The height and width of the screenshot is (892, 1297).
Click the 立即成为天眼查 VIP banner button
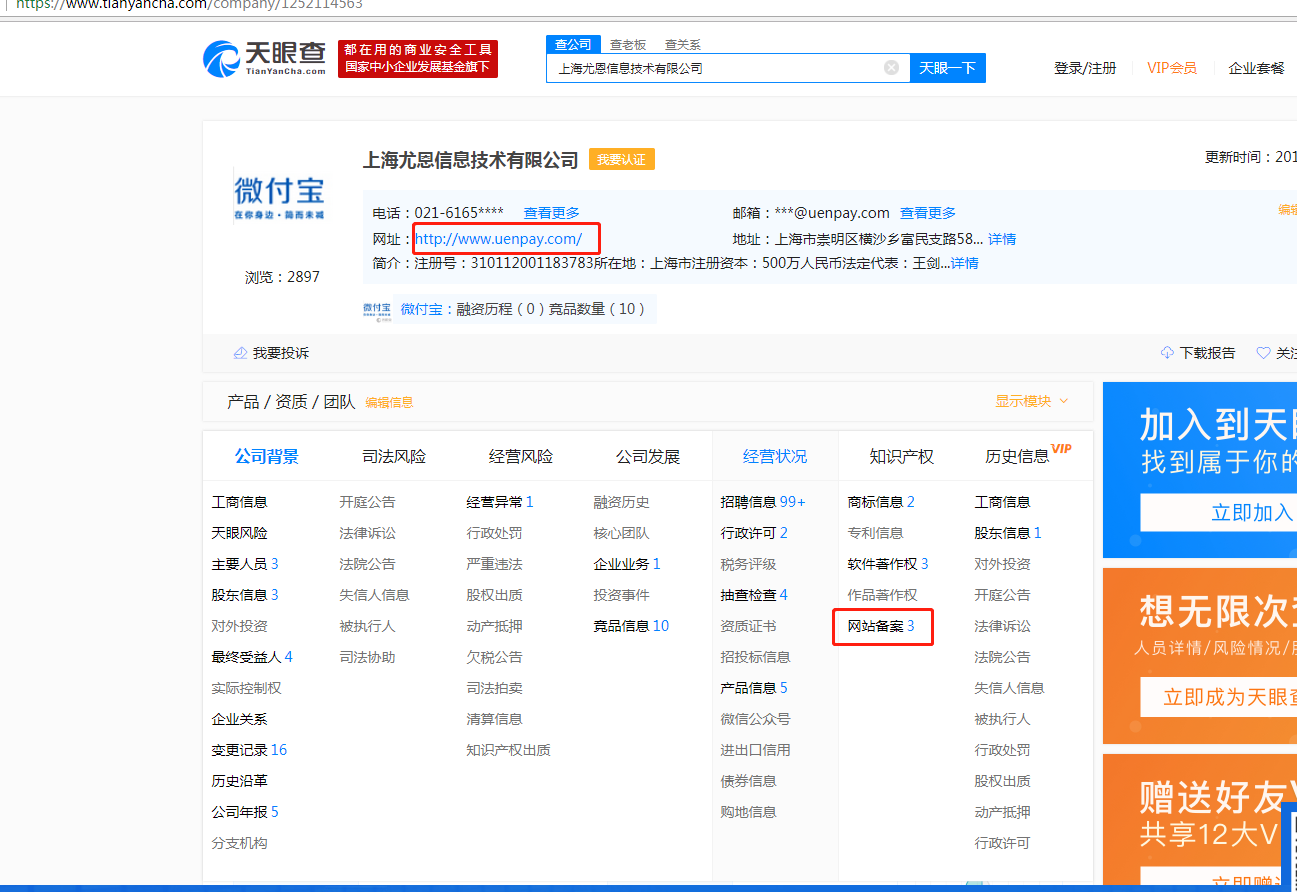pos(1218,697)
